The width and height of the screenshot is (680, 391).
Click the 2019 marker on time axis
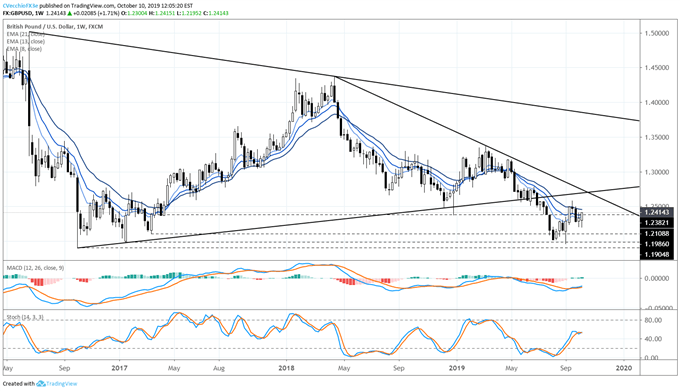[x=457, y=368]
